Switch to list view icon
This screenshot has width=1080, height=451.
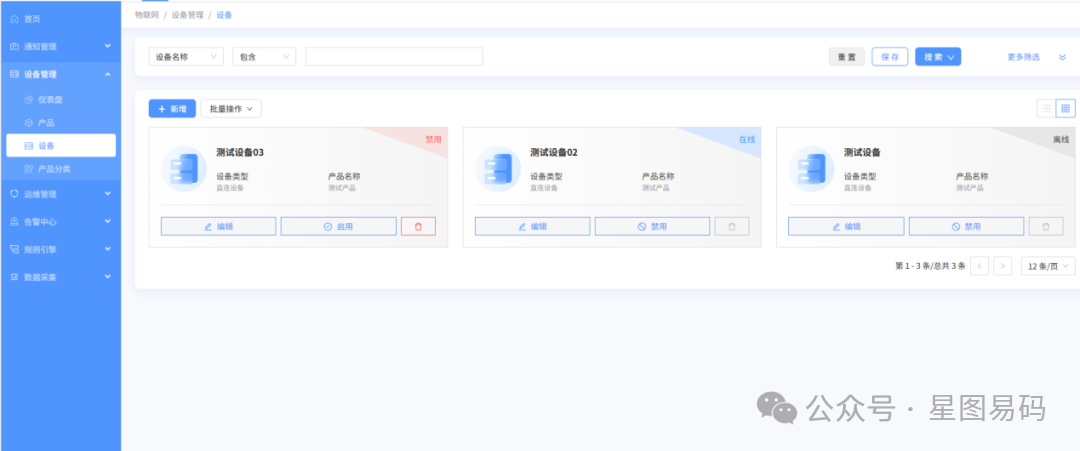tap(1046, 109)
